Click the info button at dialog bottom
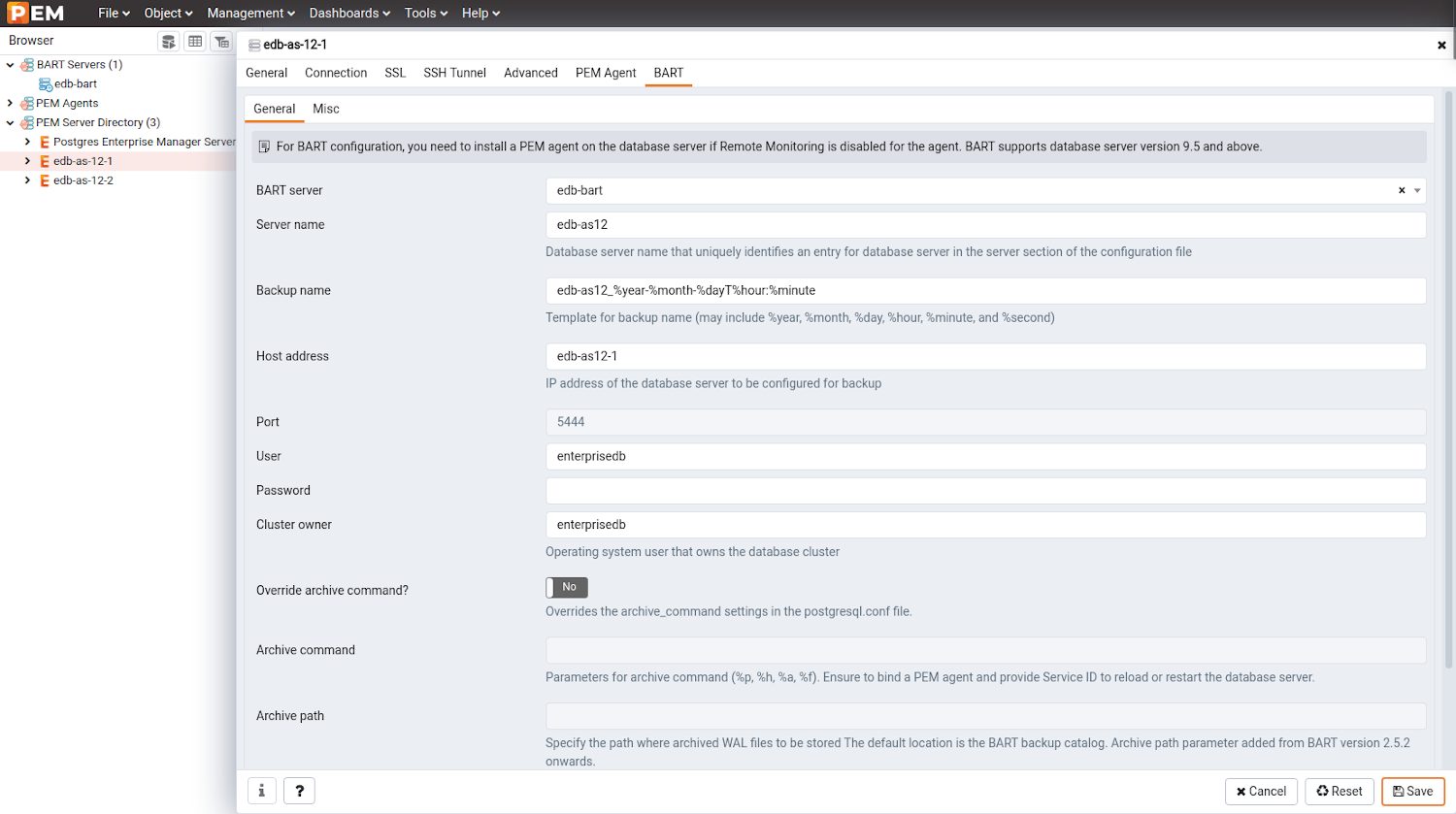The width and height of the screenshot is (1456, 814). [x=261, y=791]
